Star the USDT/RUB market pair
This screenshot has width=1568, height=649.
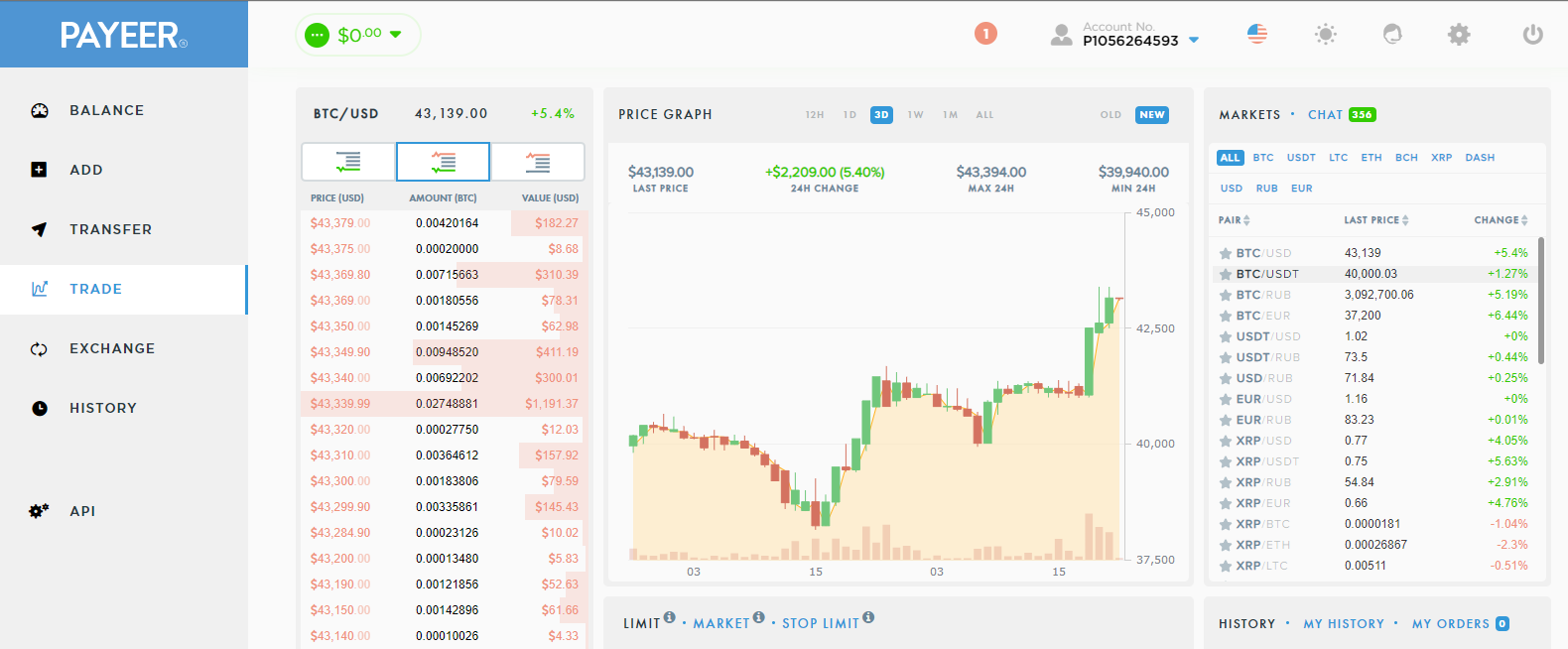tap(1226, 358)
